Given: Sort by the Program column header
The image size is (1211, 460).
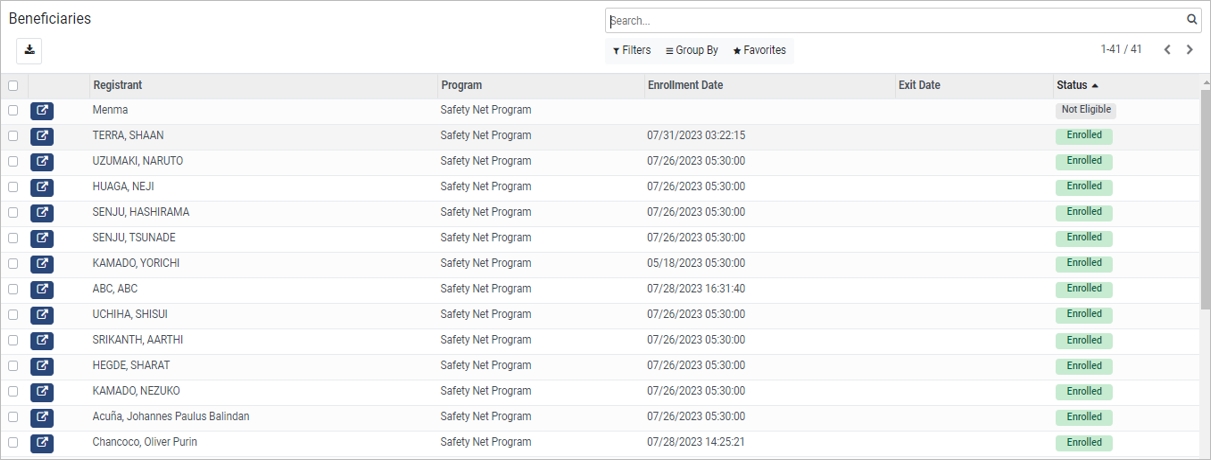Looking at the screenshot, I should tap(461, 86).
